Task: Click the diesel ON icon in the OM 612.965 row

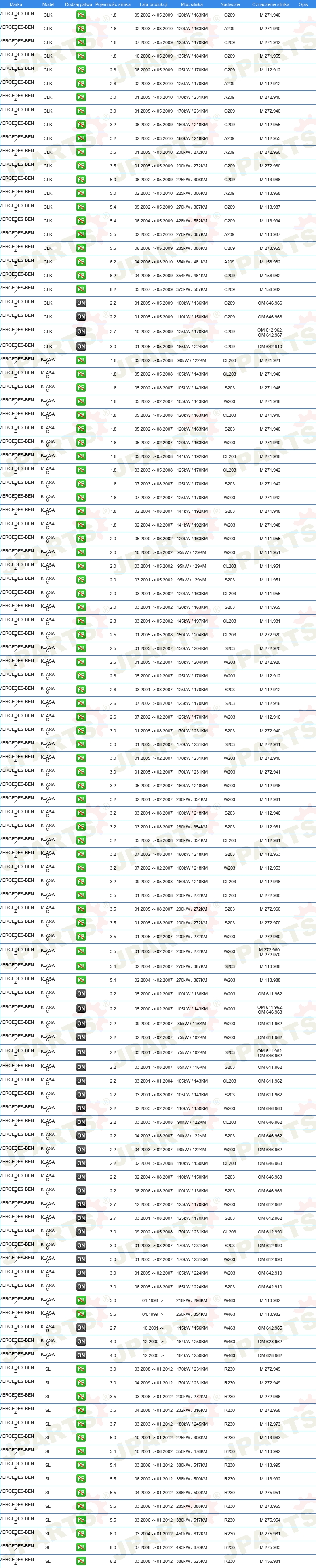Action: tap(81, 1328)
